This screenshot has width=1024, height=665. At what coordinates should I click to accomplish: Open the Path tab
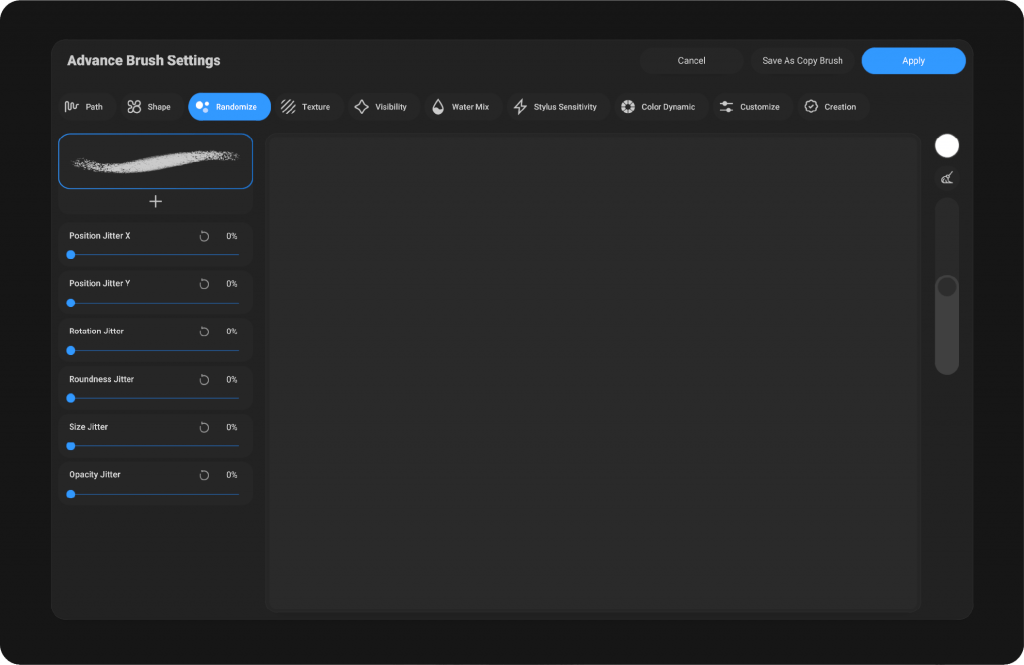click(84, 107)
